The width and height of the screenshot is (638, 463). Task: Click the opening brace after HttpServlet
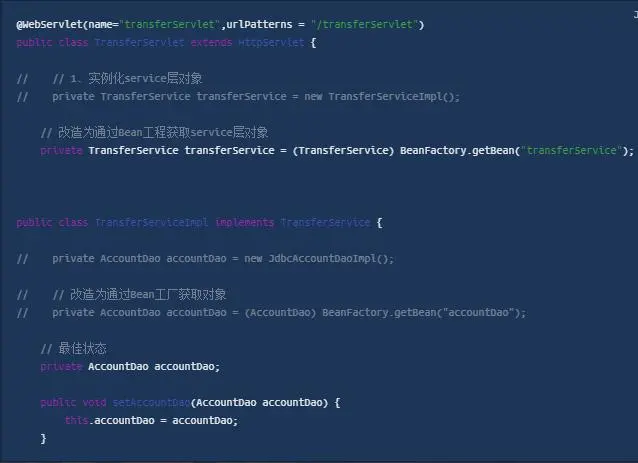click(x=313, y=42)
